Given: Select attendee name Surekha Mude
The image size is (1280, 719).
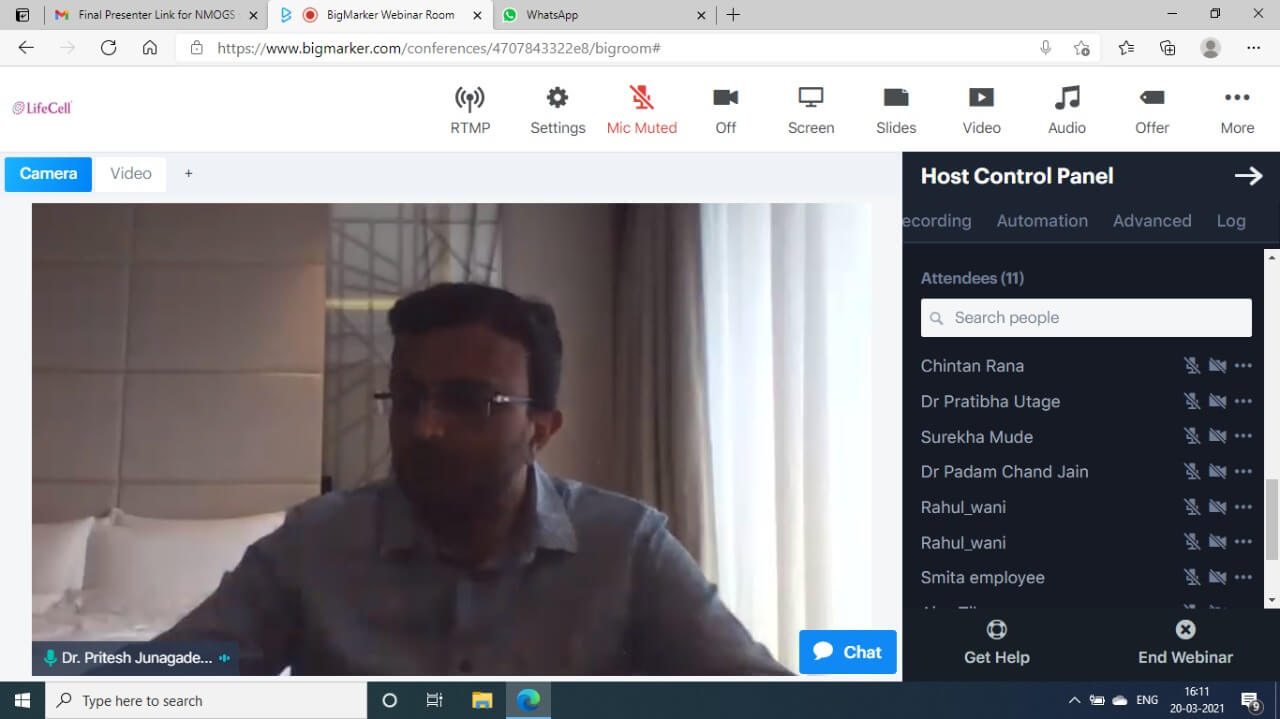Looking at the screenshot, I should pyautogui.click(x=977, y=437).
